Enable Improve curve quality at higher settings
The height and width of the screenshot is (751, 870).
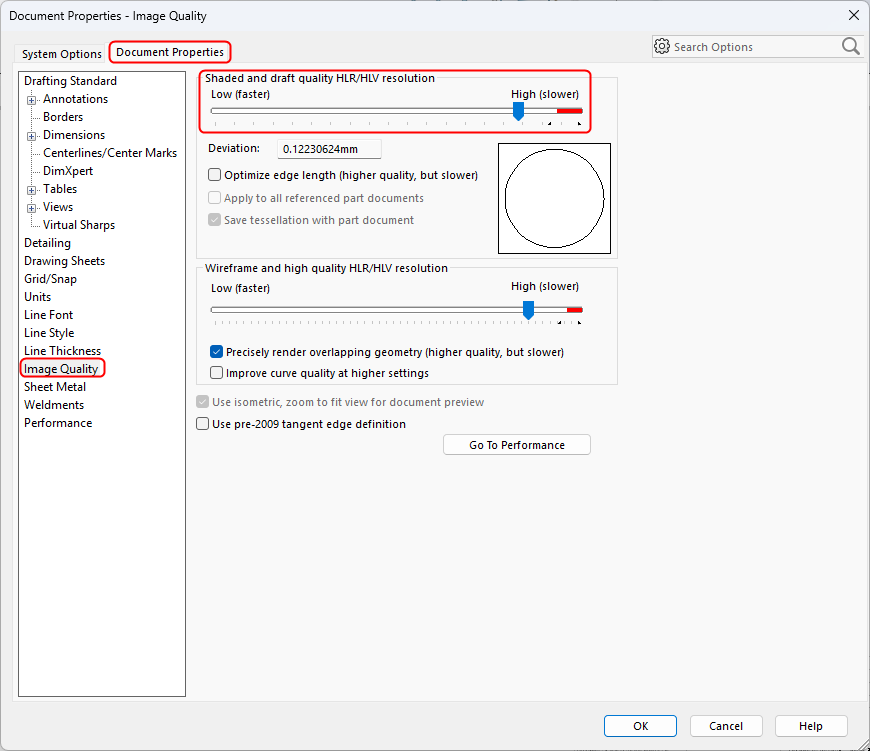[217, 373]
